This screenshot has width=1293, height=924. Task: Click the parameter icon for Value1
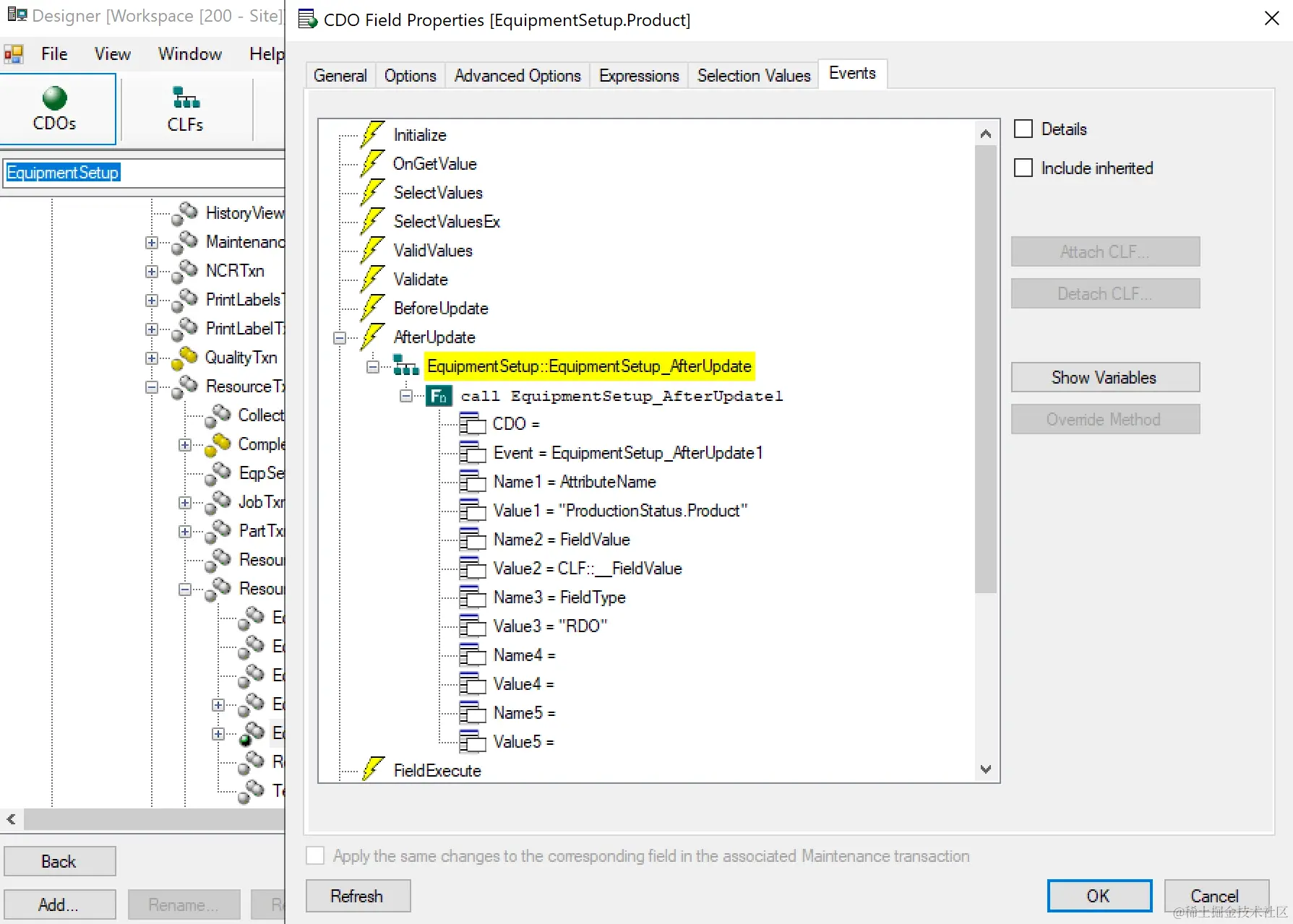(473, 510)
